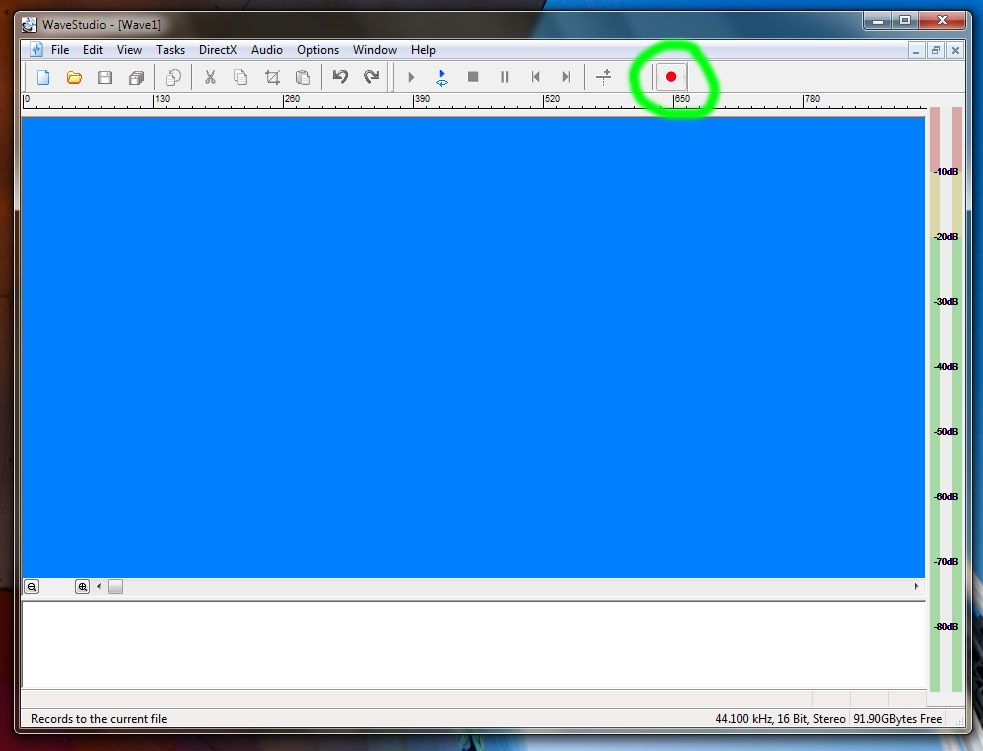Stop playback
The image size is (983, 751).
pyautogui.click(x=473, y=77)
